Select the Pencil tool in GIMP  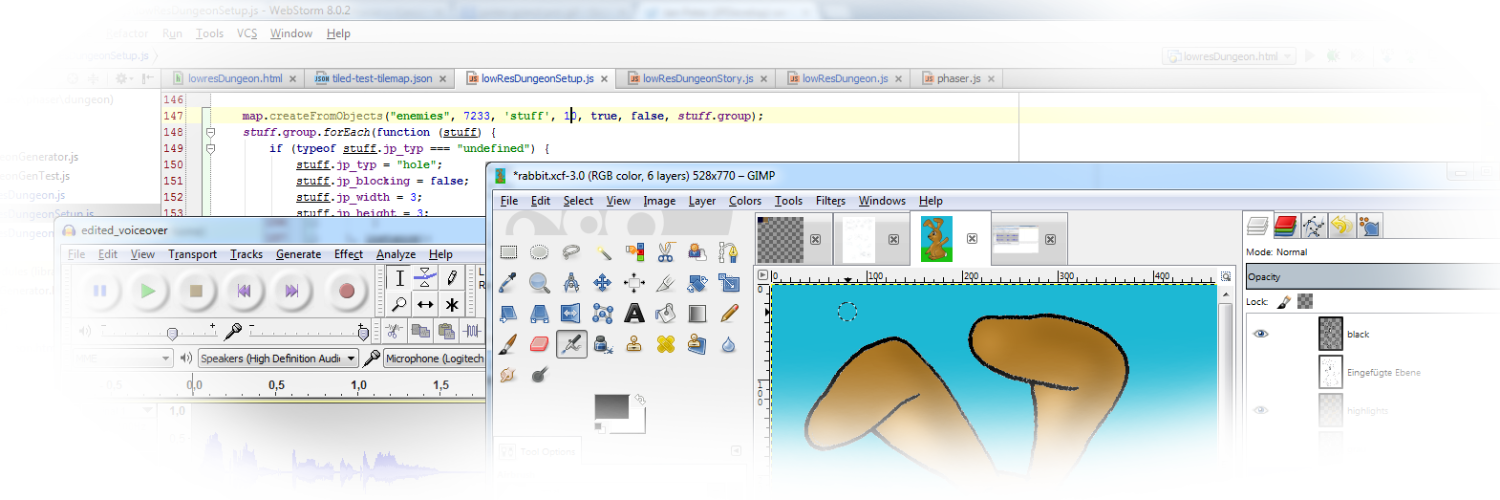(728, 314)
